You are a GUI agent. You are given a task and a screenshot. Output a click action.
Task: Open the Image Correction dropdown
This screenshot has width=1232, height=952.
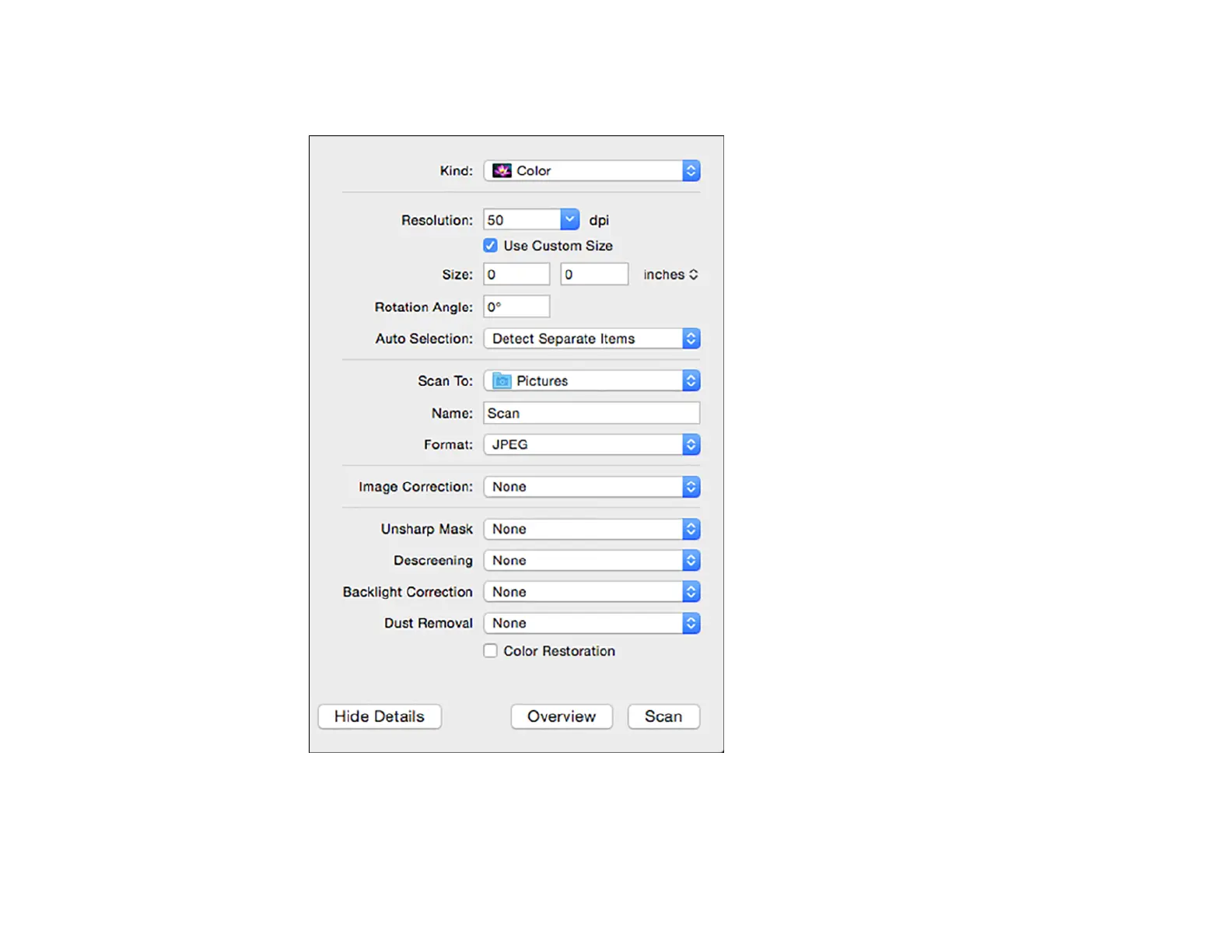pos(592,487)
